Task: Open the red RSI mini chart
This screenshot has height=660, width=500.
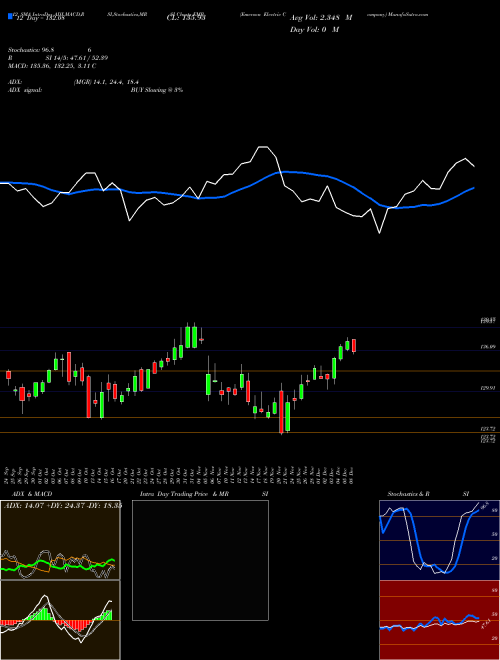Action: pos(439,620)
